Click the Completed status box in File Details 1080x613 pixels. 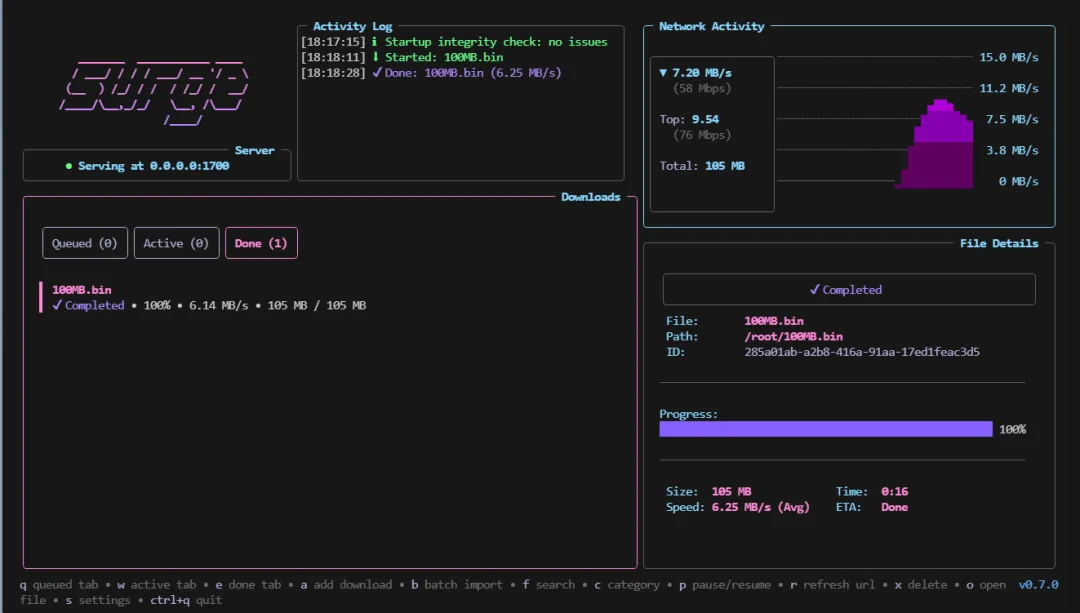coord(849,289)
